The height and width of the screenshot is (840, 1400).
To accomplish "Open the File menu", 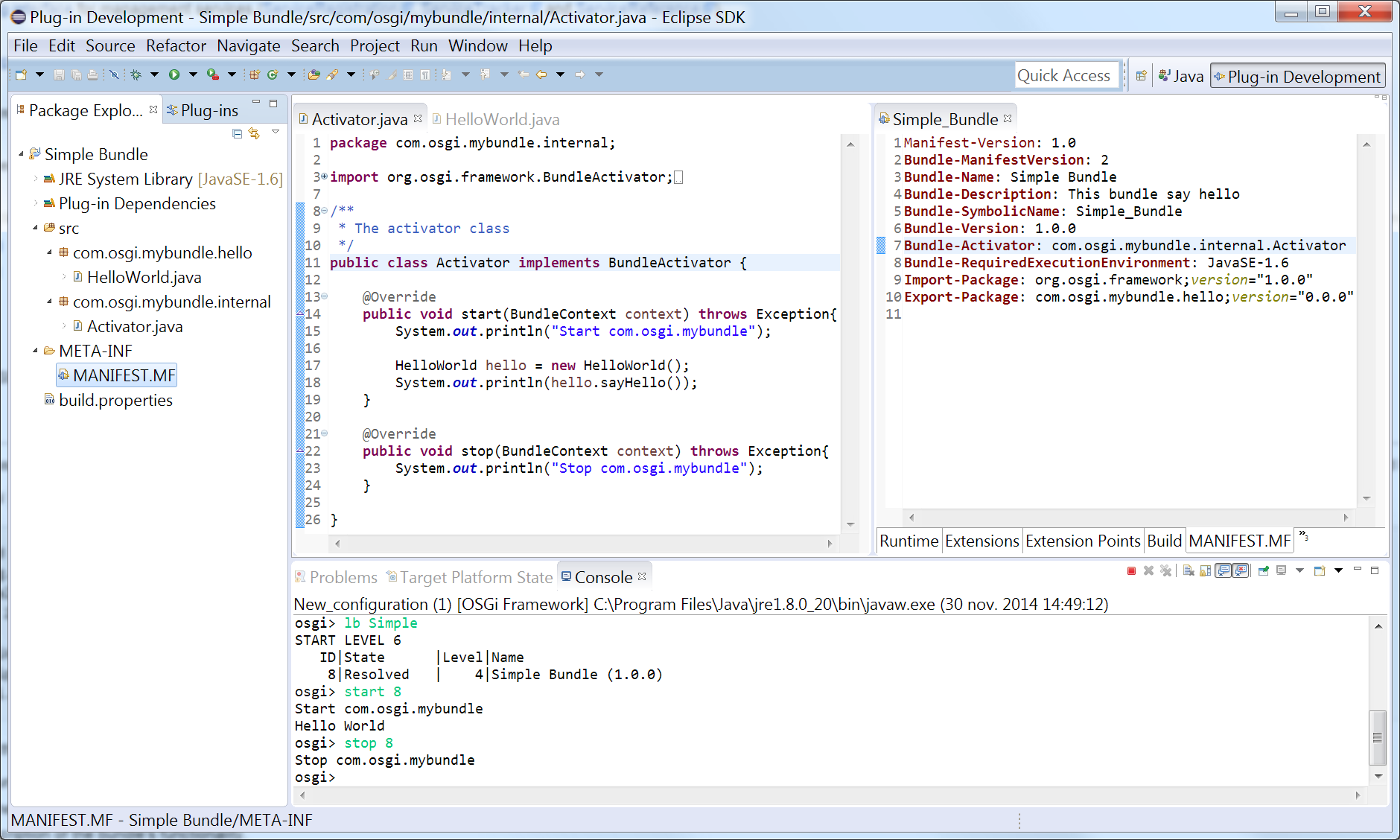I will pos(25,45).
